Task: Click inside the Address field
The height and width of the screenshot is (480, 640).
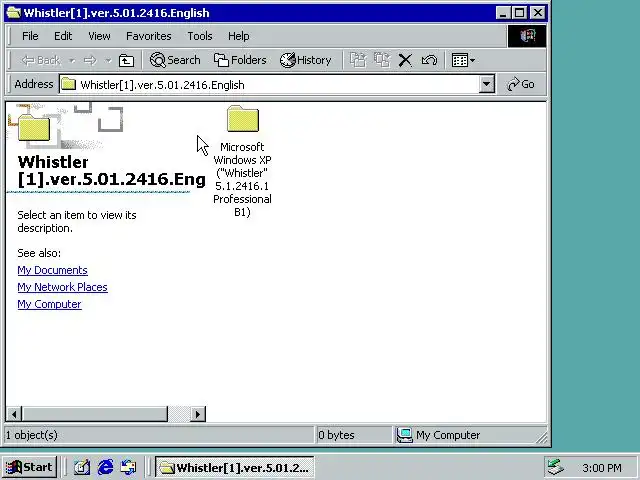Action: point(269,84)
